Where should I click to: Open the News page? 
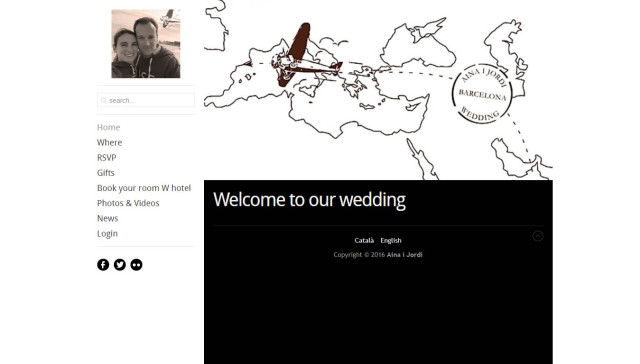pos(107,218)
